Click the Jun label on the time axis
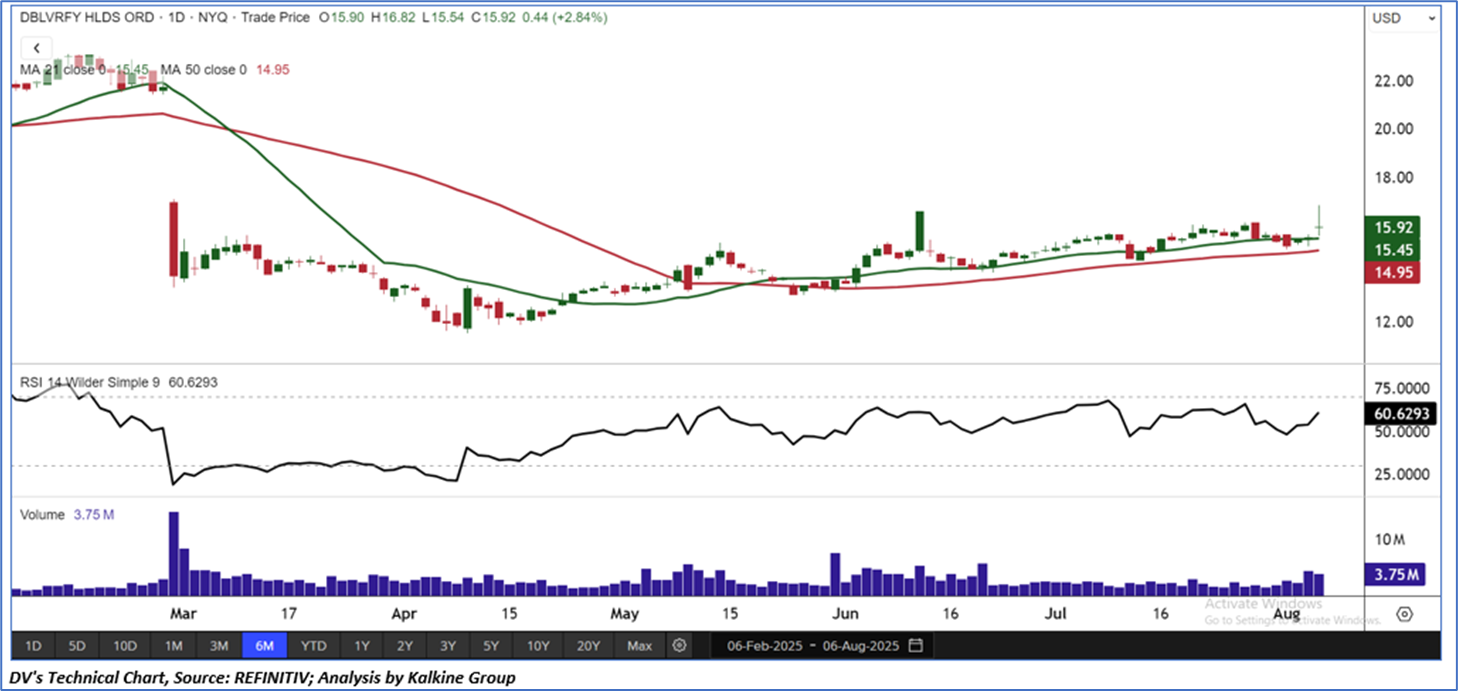 [846, 614]
